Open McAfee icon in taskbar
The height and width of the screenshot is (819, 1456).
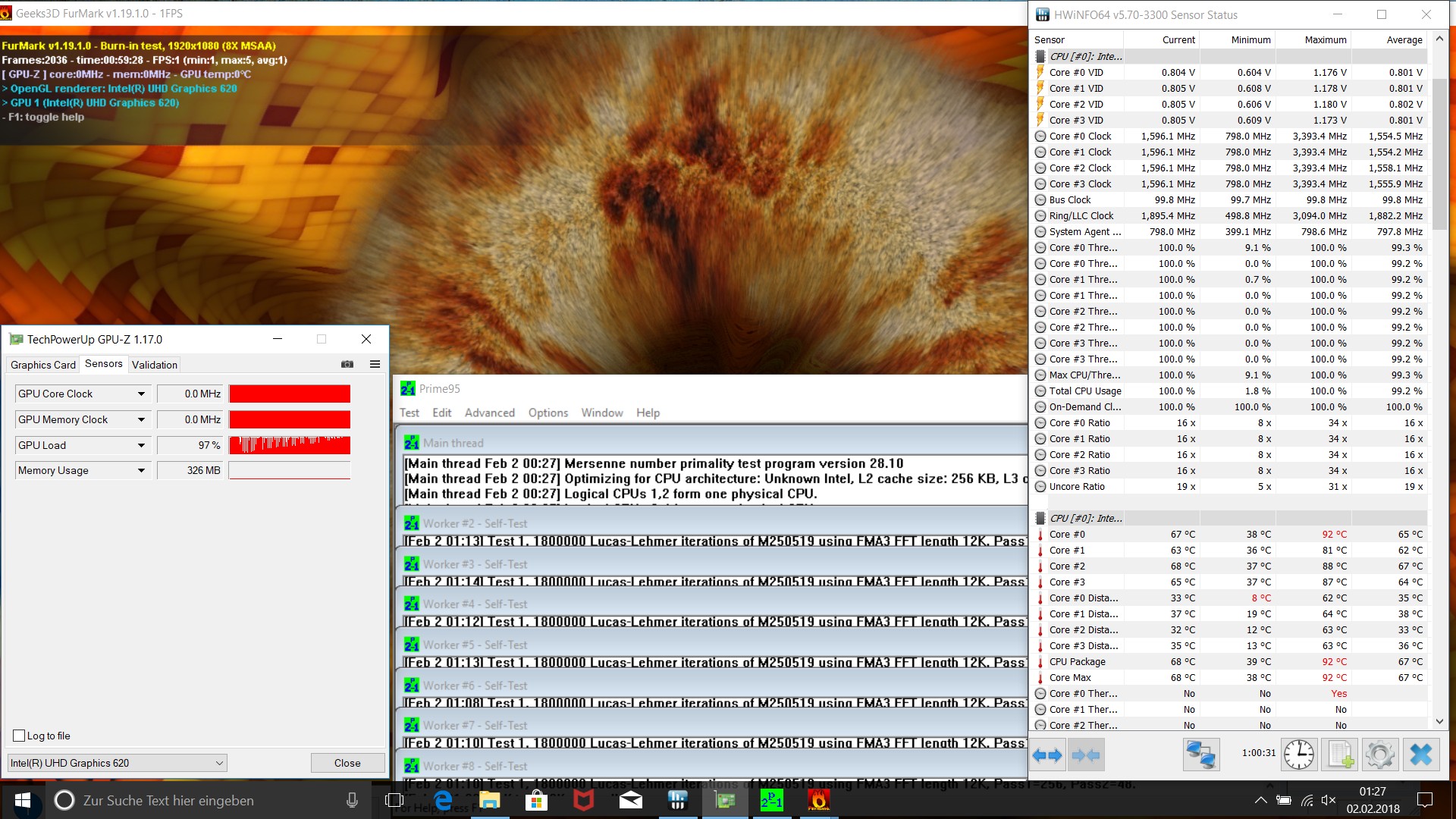(x=583, y=800)
